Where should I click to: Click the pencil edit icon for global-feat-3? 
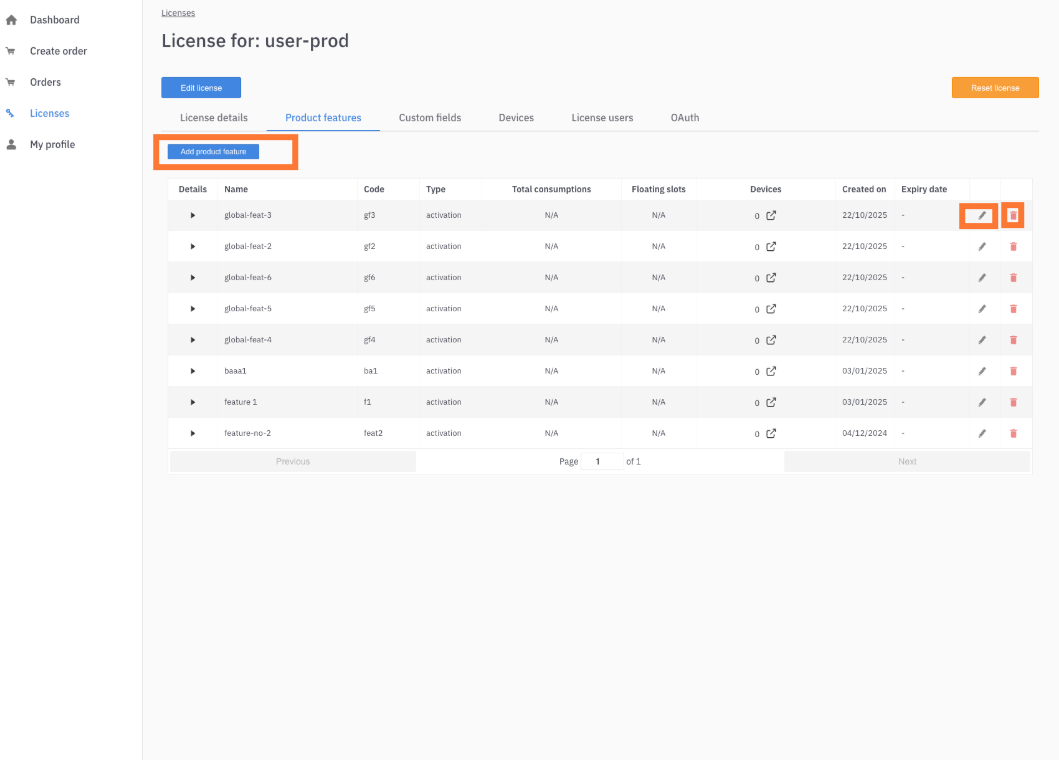981,215
